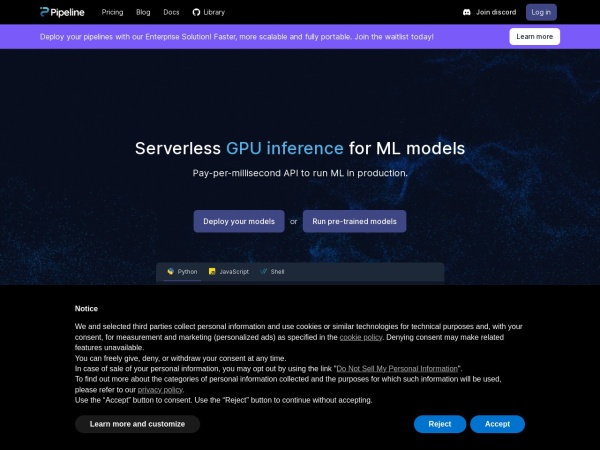Click Deploy your models button
This screenshot has height=450, width=600.
(x=239, y=221)
